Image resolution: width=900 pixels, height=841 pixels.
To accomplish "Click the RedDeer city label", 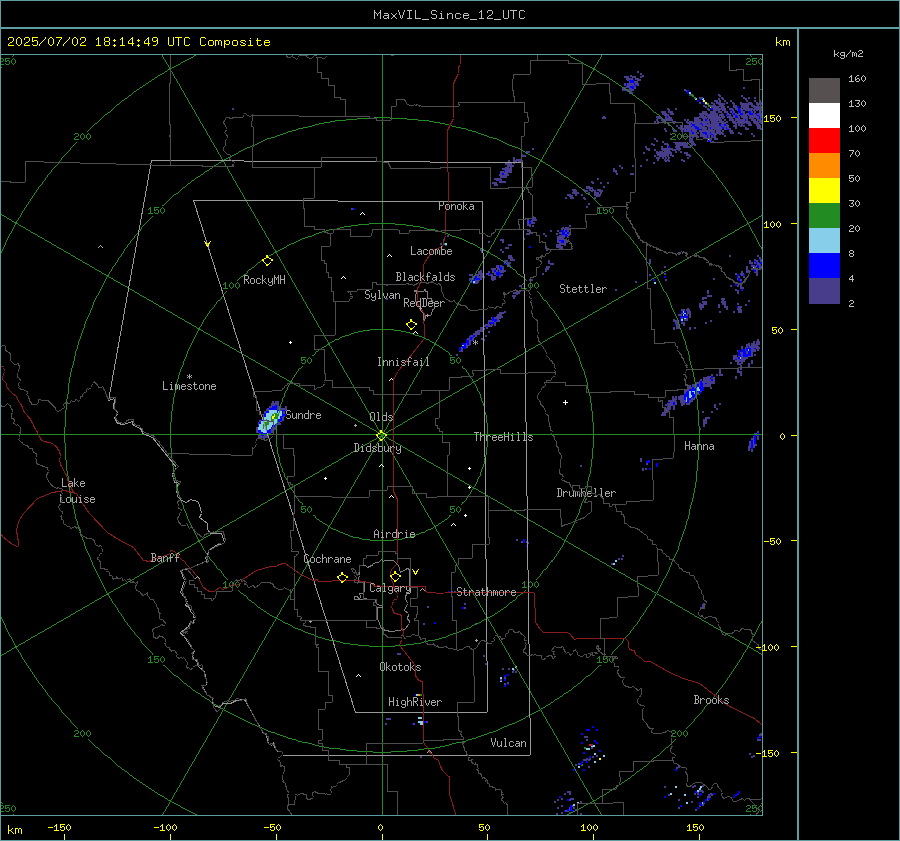I will click(424, 303).
